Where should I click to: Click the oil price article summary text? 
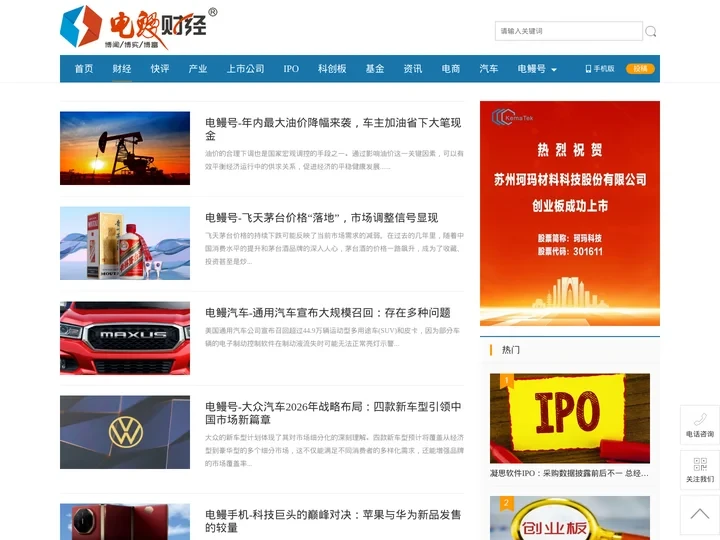(x=334, y=160)
